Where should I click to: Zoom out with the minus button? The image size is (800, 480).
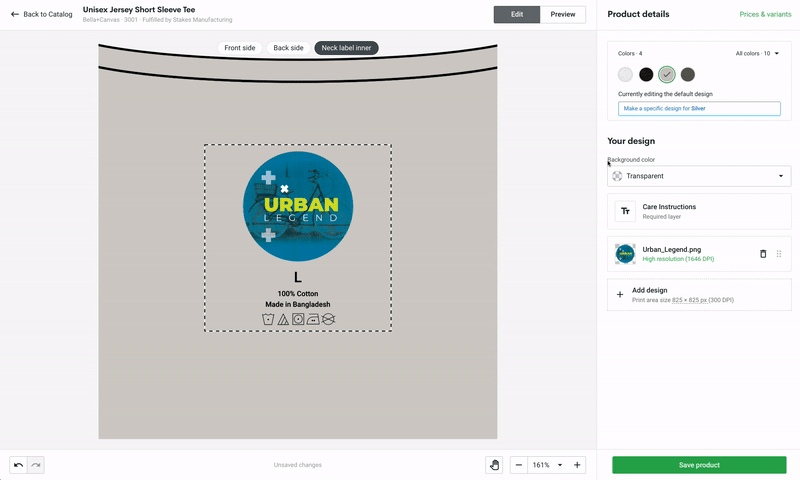pyautogui.click(x=519, y=465)
